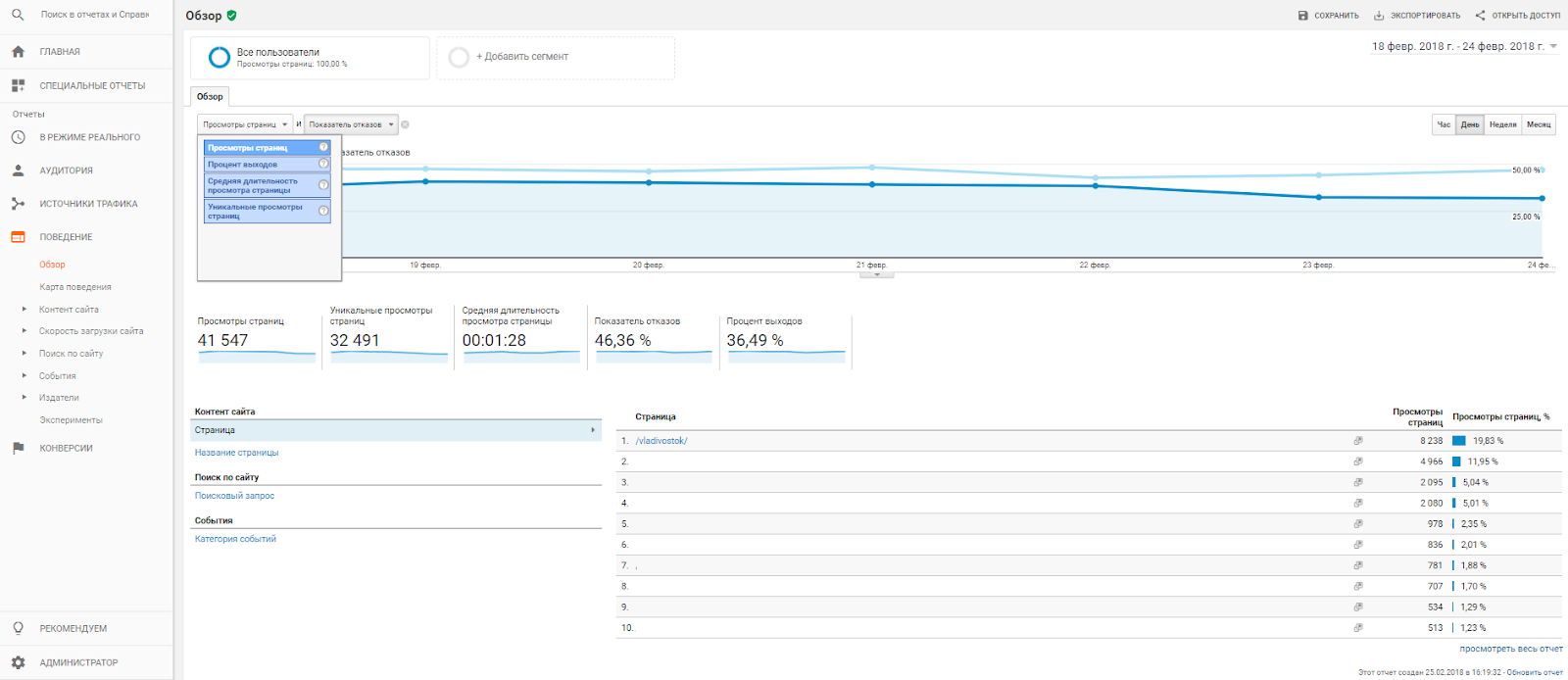
Task: Open the Просмотры страниц metric dropdown
Action: (x=245, y=124)
